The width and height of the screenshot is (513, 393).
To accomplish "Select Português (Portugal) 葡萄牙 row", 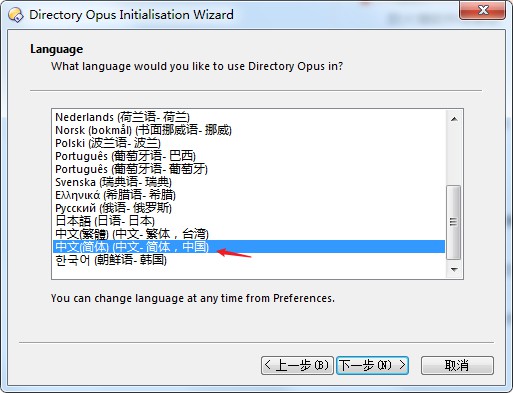I will point(249,169).
